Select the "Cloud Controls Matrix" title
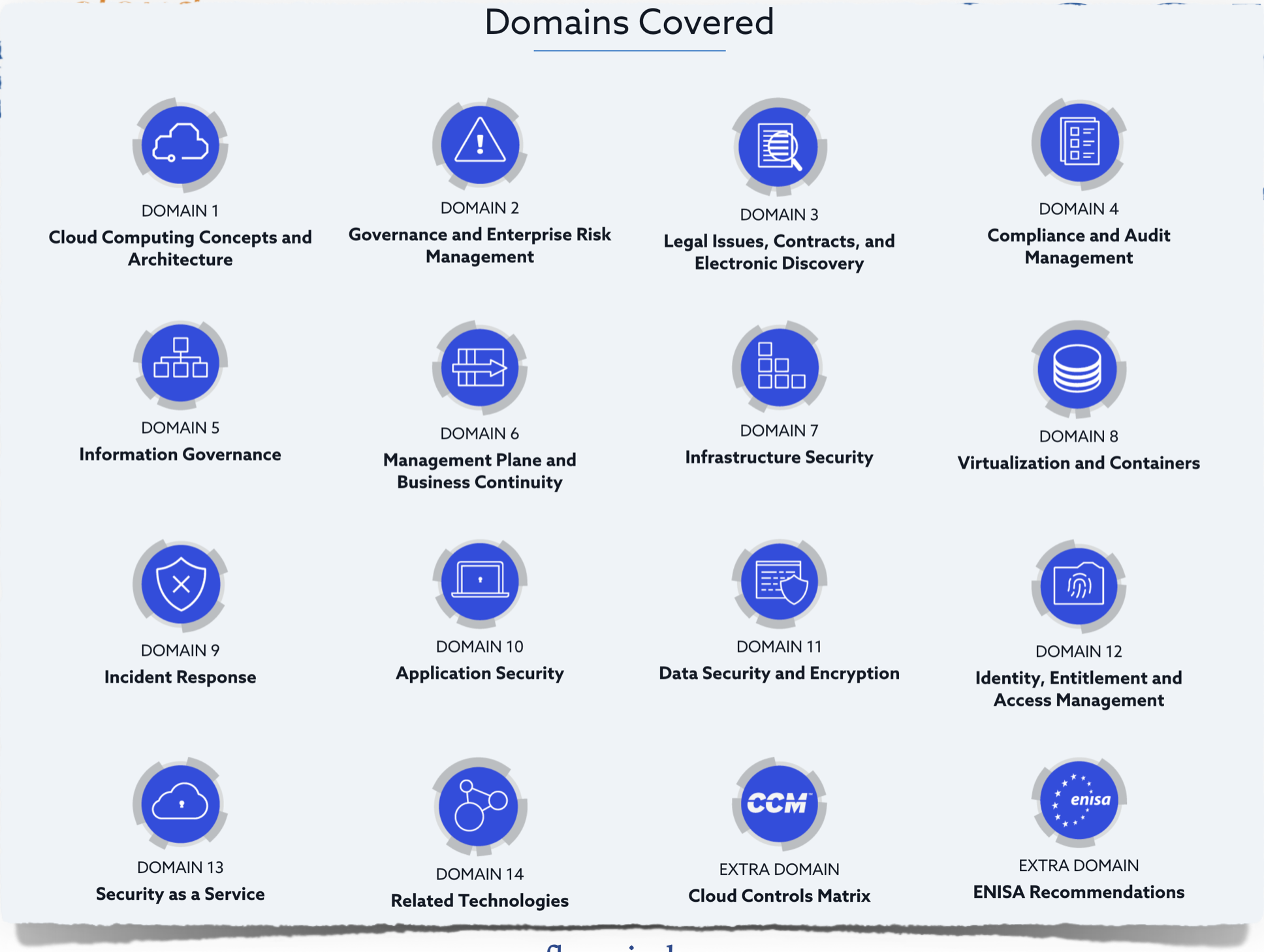Image resolution: width=1264 pixels, height=952 pixels. click(780, 896)
